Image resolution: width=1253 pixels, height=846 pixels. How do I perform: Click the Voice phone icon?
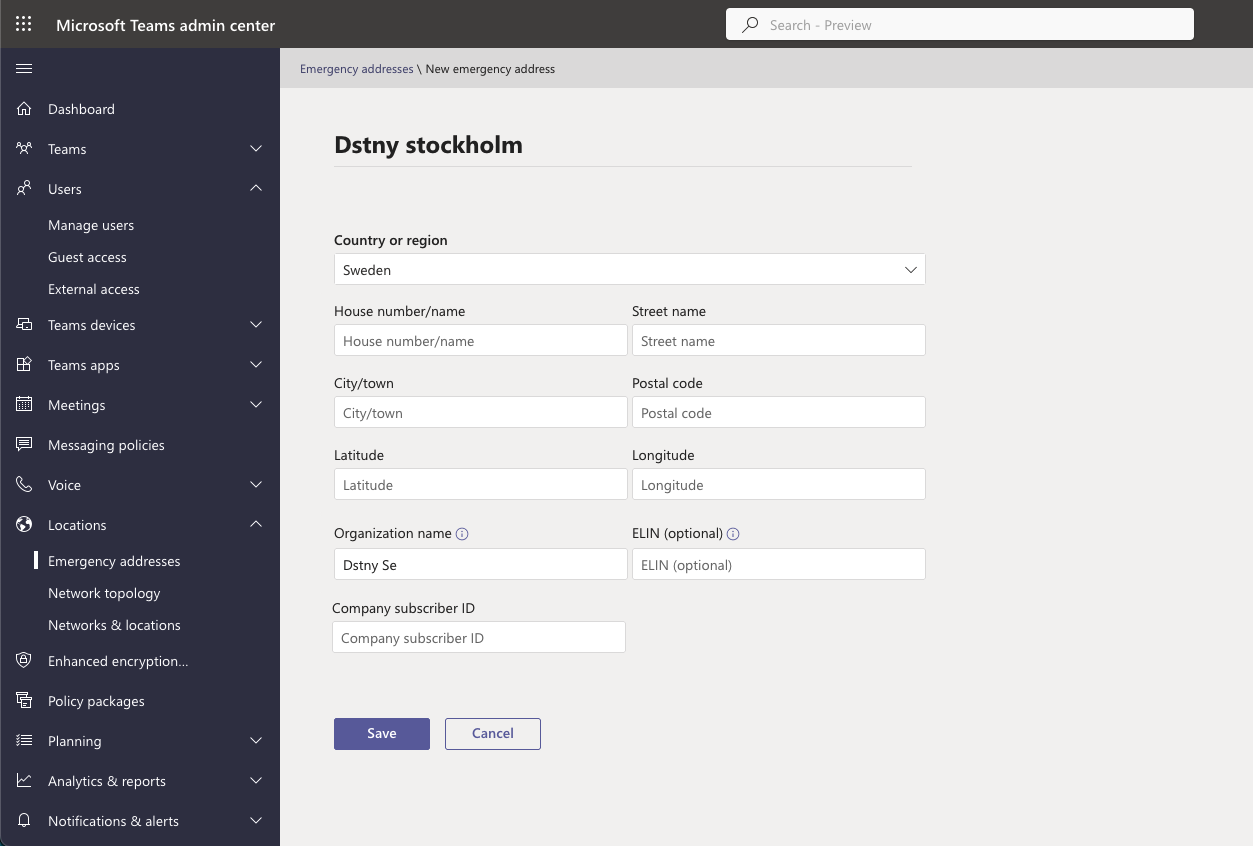click(x=24, y=485)
